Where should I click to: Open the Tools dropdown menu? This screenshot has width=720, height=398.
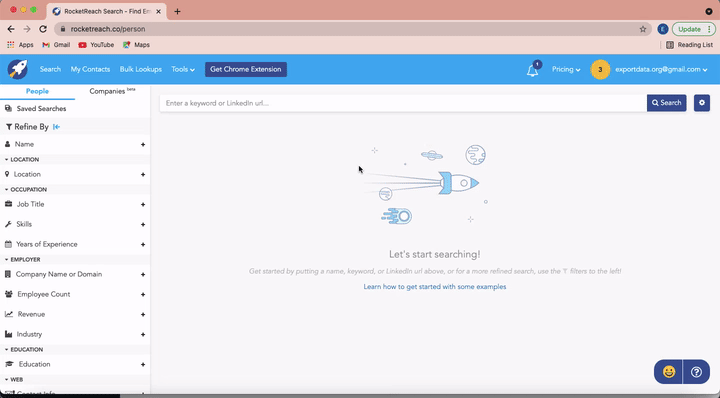pyautogui.click(x=183, y=69)
